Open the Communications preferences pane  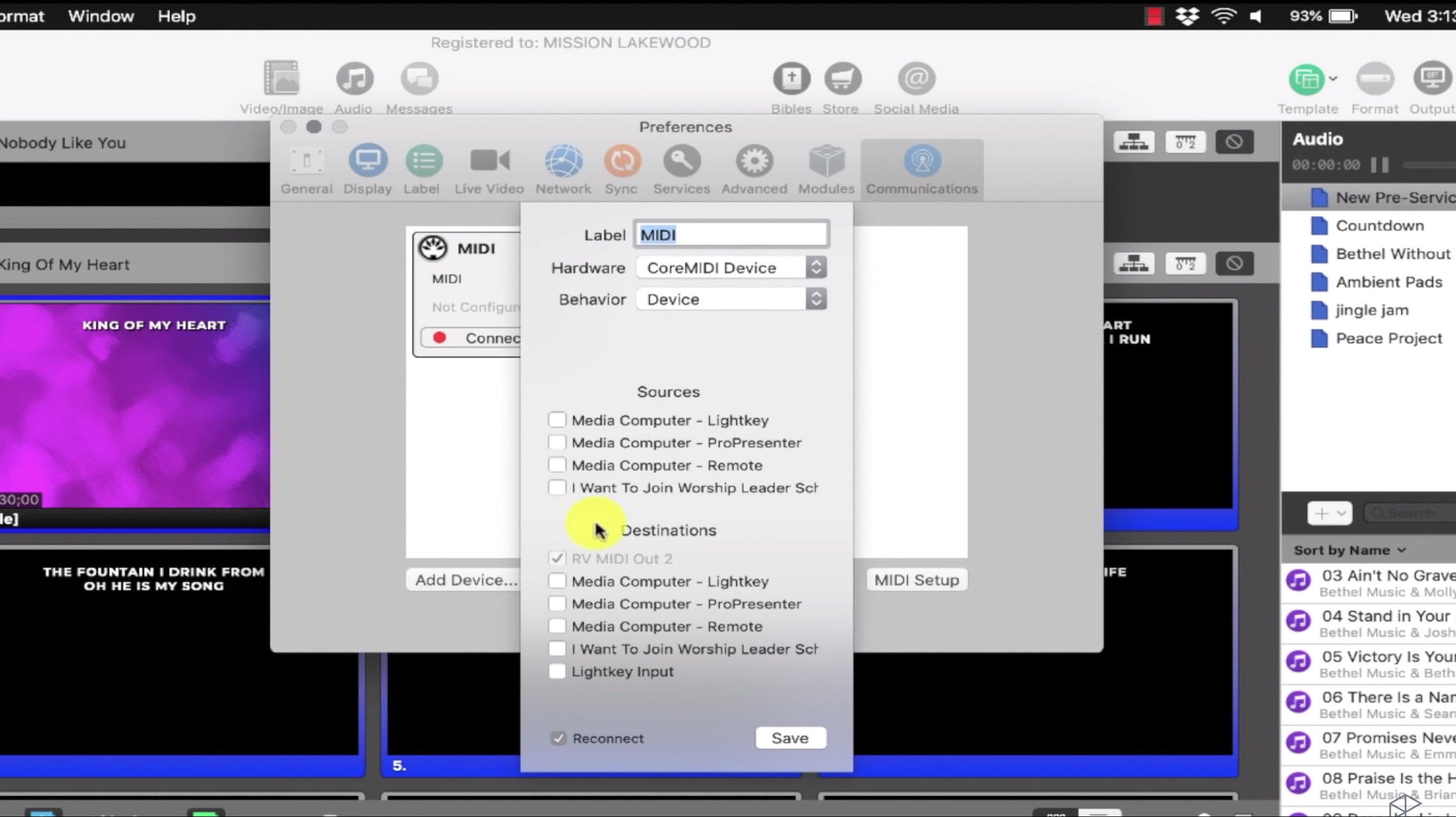click(921, 169)
